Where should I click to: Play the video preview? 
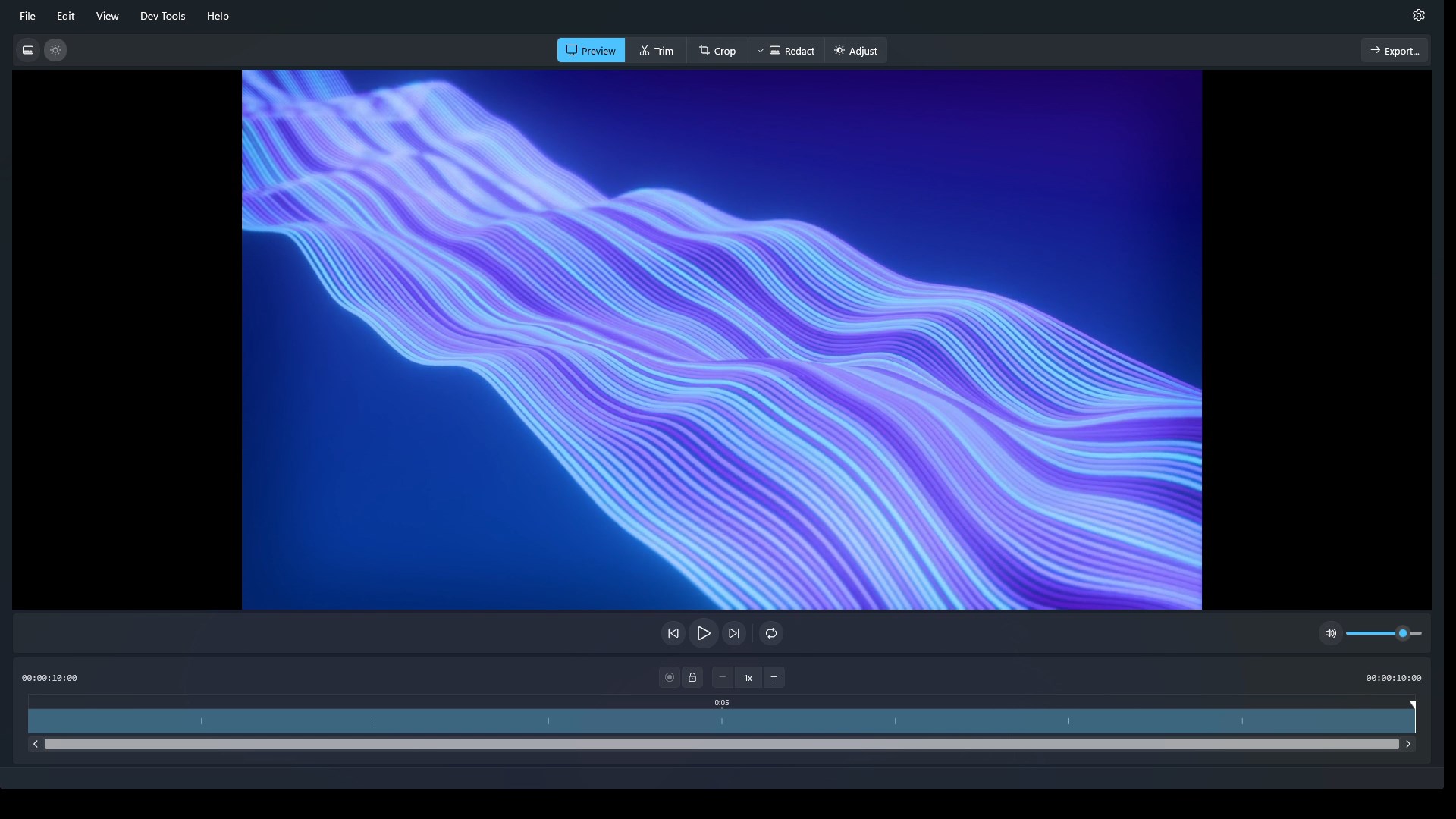pyautogui.click(x=703, y=633)
